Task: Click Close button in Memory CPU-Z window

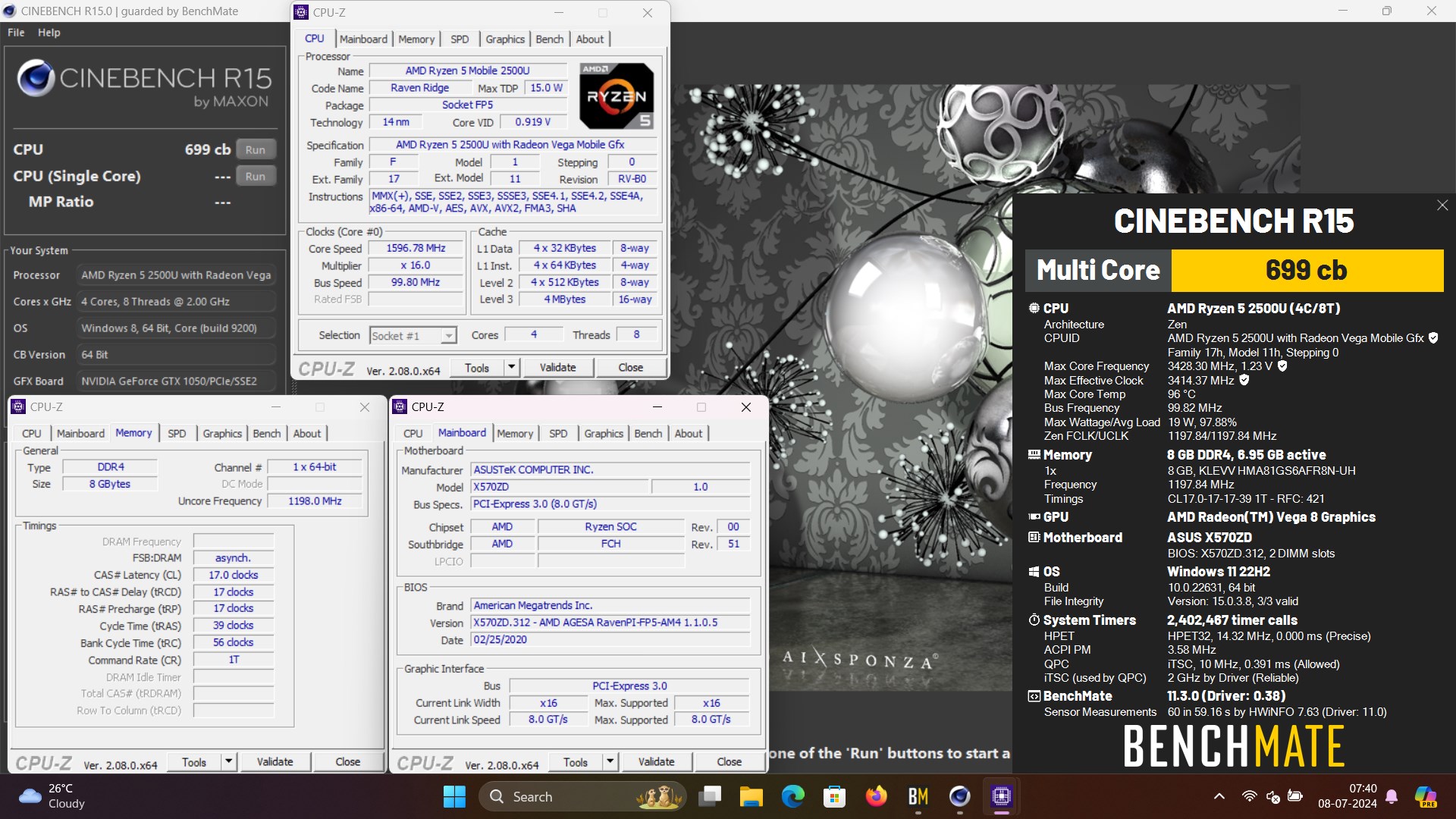Action: coord(348,761)
